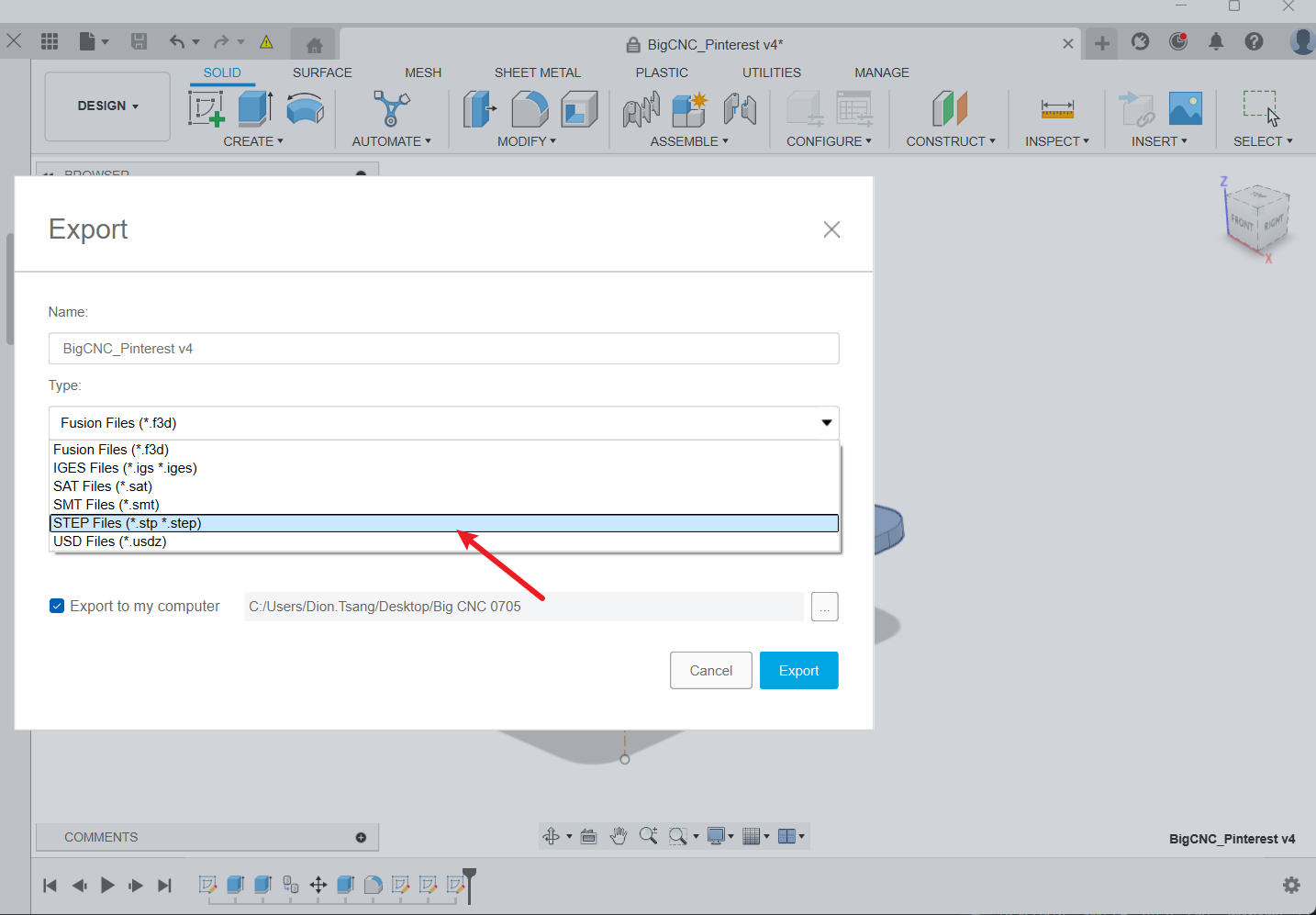Click the Name input field
This screenshot has height=915, width=1316.
pyautogui.click(x=444, y=349)
